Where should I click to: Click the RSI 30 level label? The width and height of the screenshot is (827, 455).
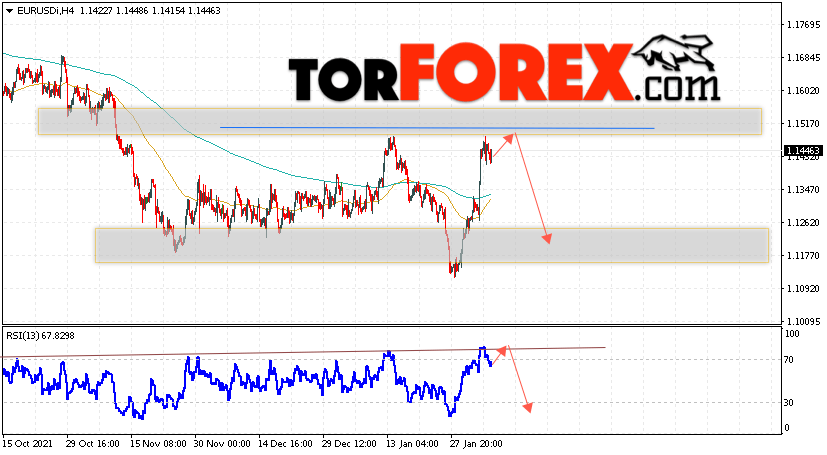point(789,403)
